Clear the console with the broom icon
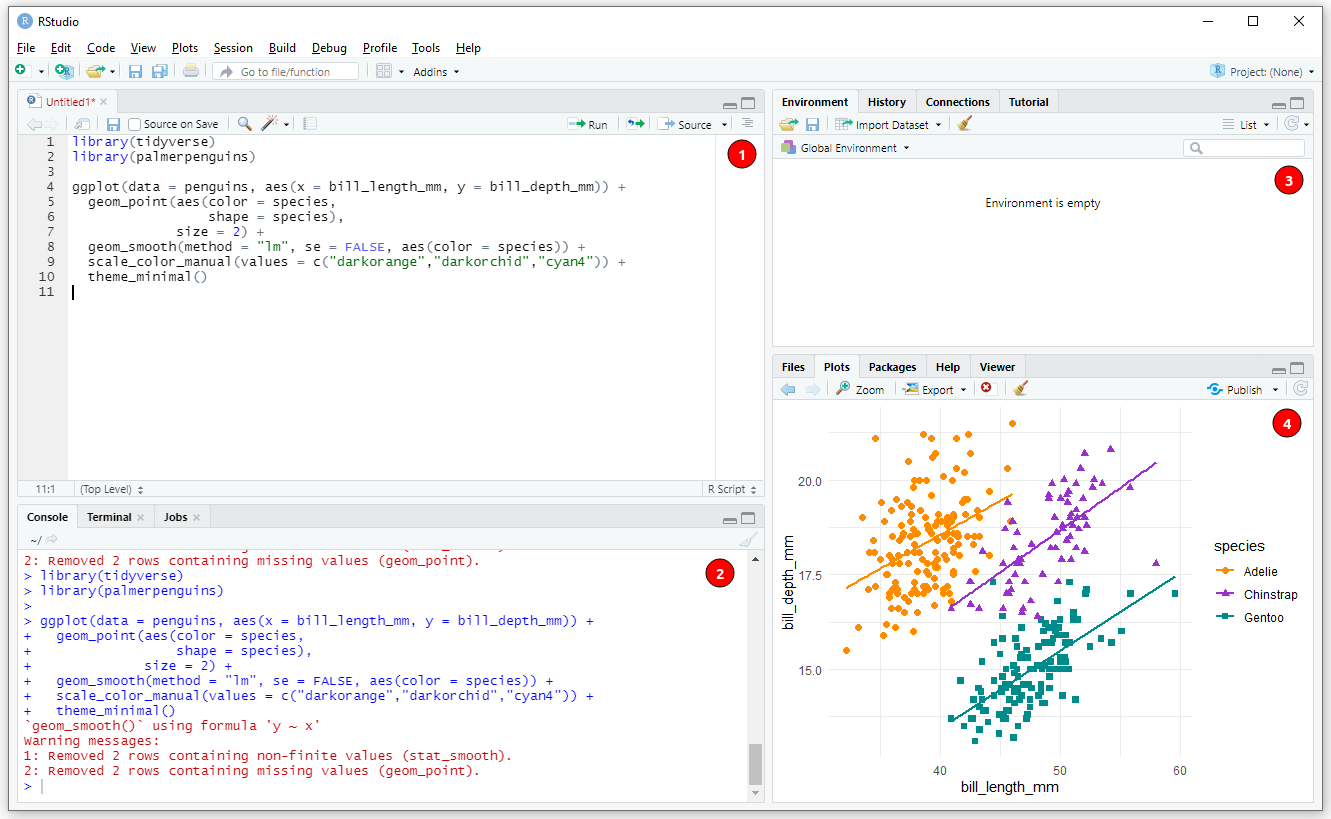Viewport: 1331px width, 819px height. tap(749, 539)
